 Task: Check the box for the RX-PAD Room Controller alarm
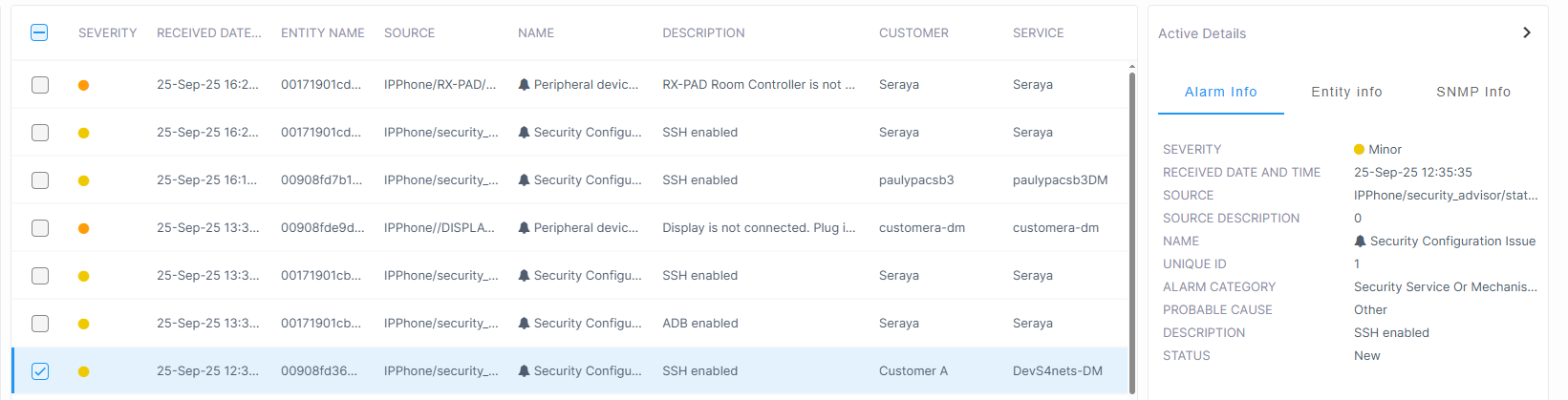[x=40, y=85]
